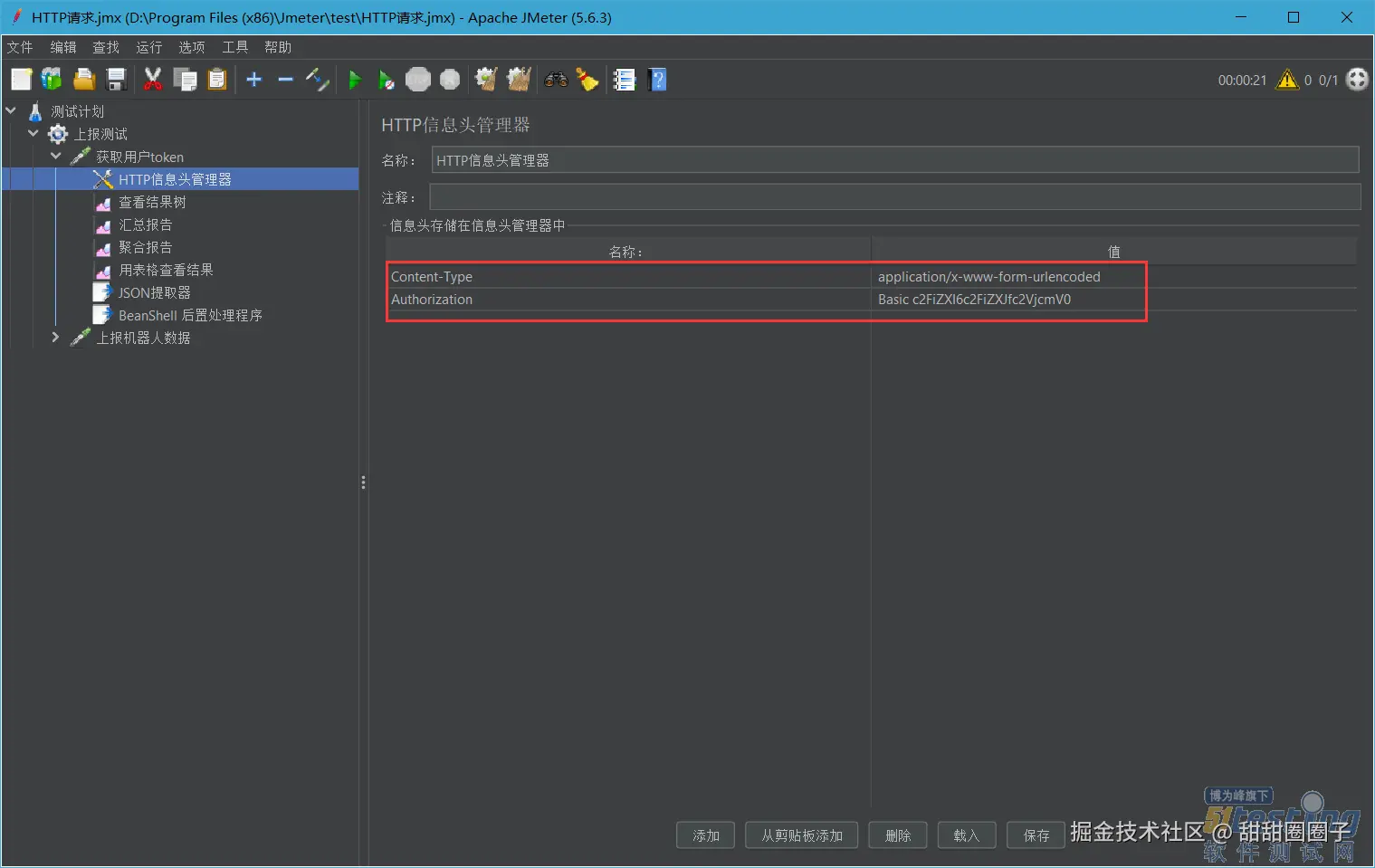Screen dimensions: 1375x868
Task: Click the New test plan icon
Action: [x=21, y=80]
